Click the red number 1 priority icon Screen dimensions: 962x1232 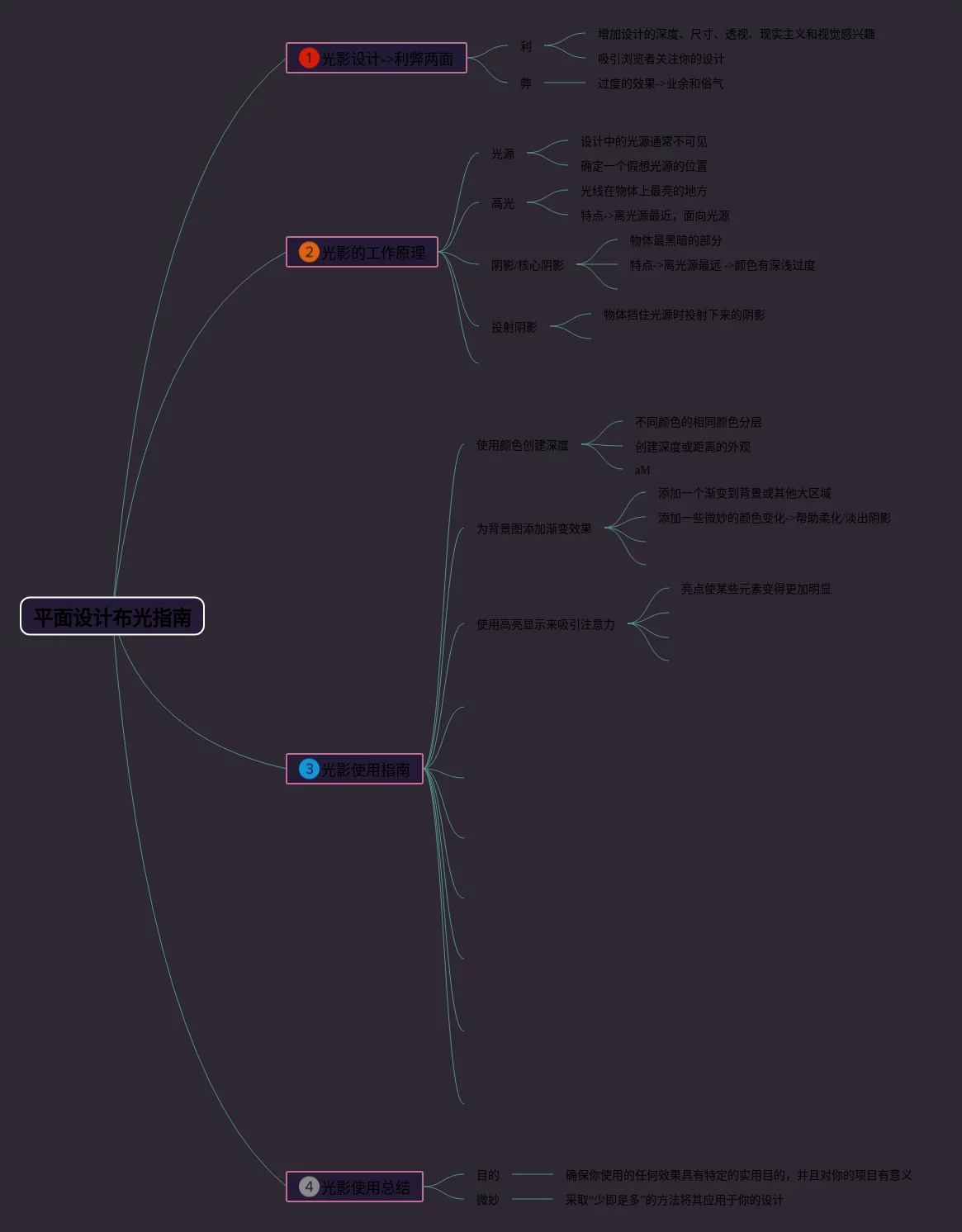[x=309, y=58]
